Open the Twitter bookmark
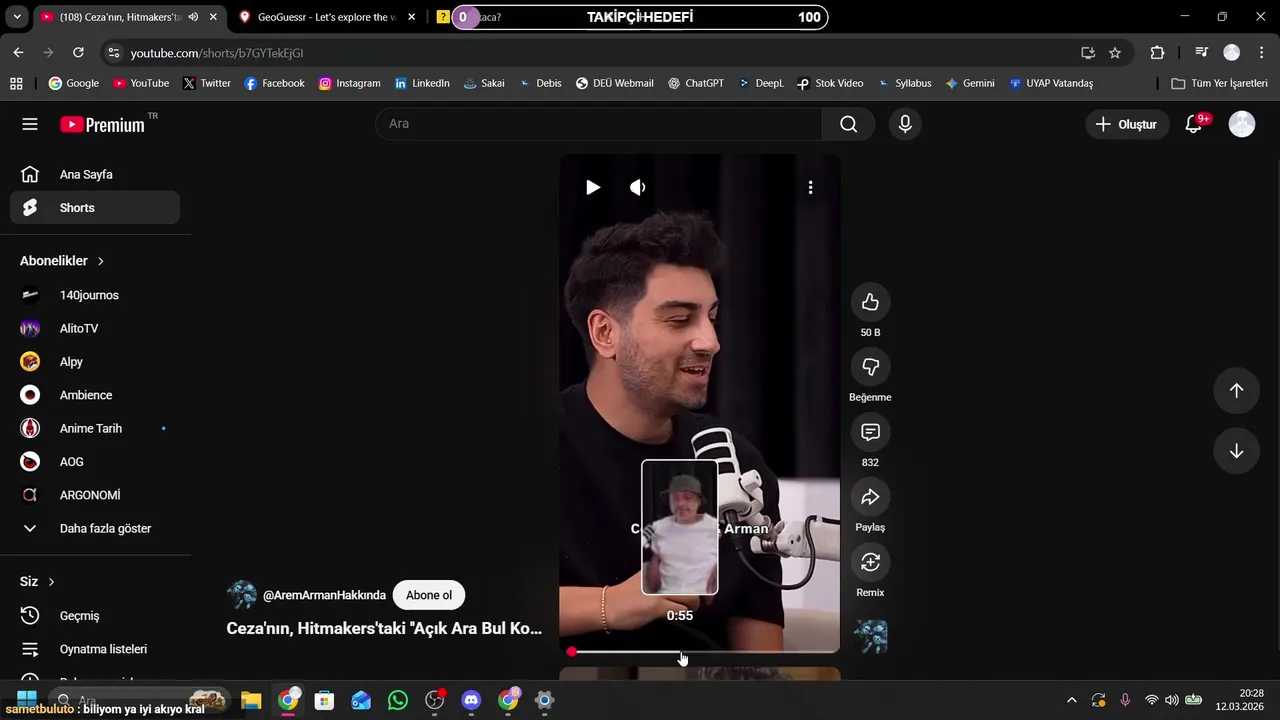Viewport: 1280px width, 720px height. click(x=206, y=83)
